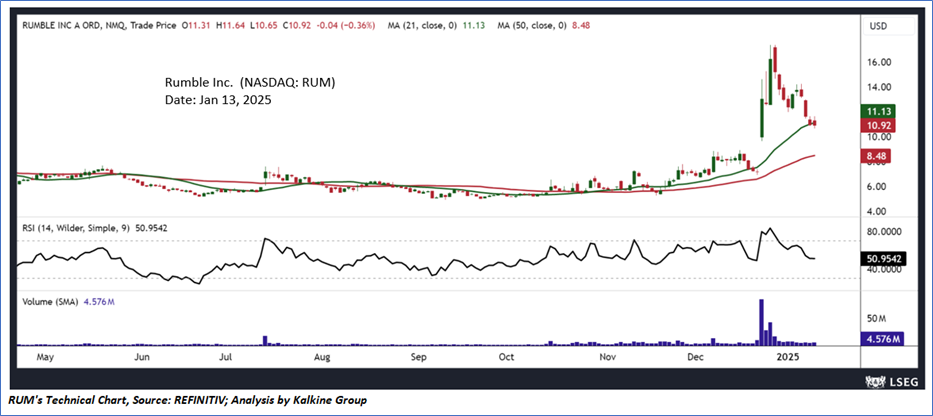Click the Jun label on time axis

(142, 357)
